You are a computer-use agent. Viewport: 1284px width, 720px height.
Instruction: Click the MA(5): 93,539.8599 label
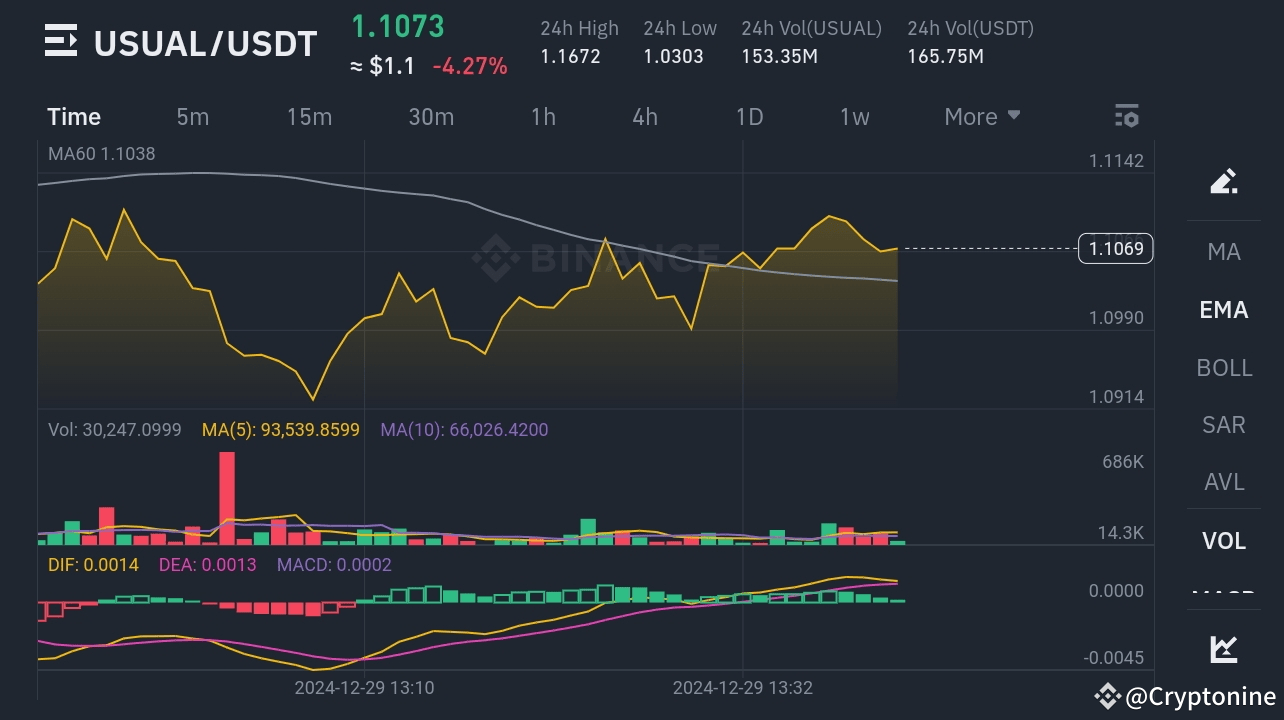coord(280,430)
